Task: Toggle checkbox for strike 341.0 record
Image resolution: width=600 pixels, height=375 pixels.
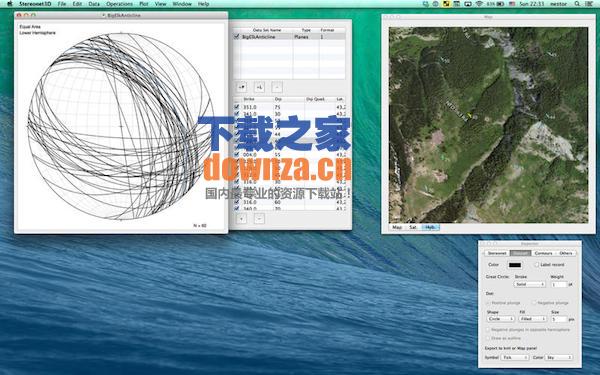Action: pyautogui.click(x=236, y=114)
